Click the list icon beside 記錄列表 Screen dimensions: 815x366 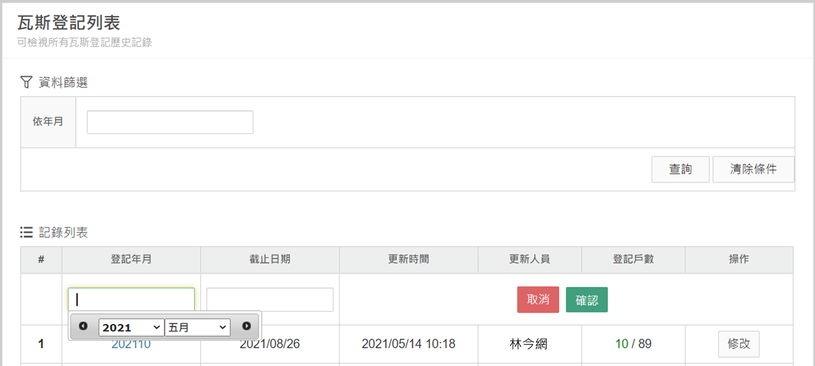click(26, 232)
